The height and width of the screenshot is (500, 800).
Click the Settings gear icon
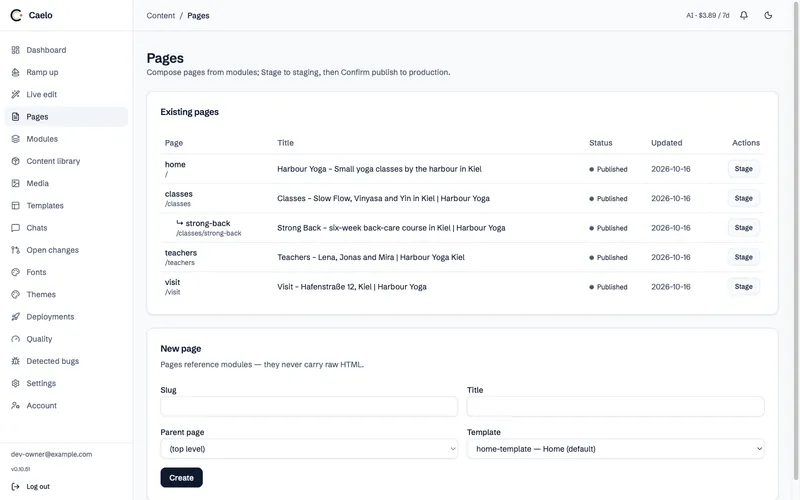(x=15, y=383)
